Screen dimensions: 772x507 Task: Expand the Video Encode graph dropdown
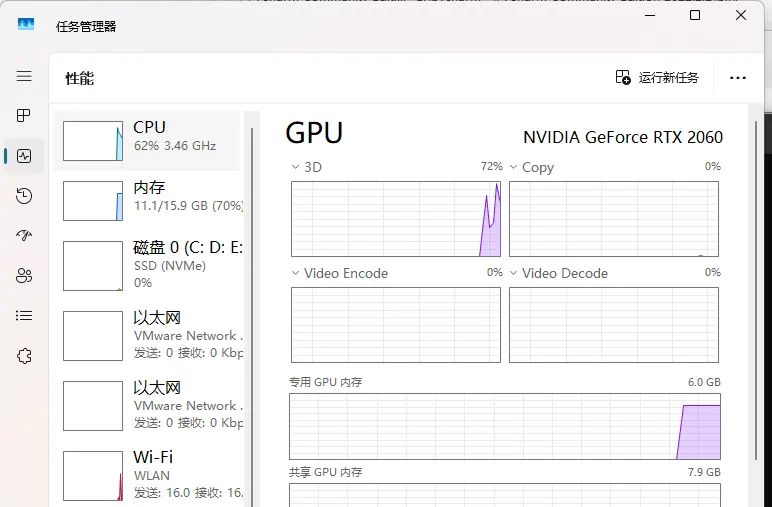coord(296,273)
